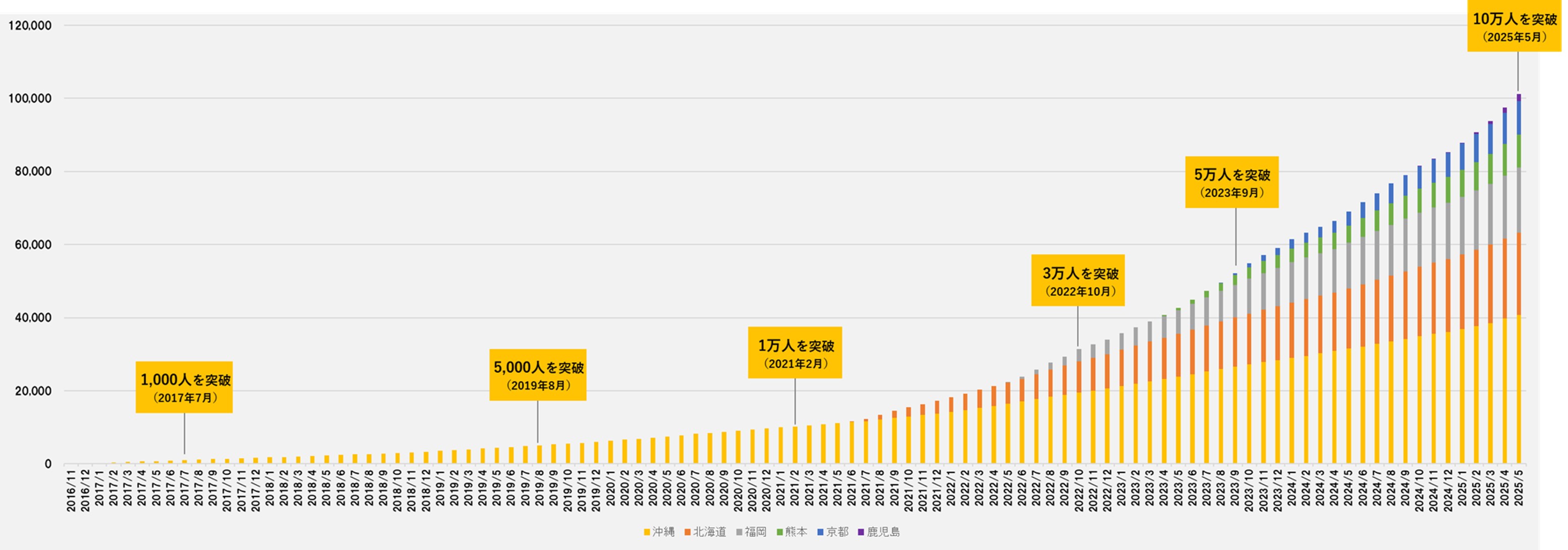
Task: Click the 60,000 y-axis label
Action: tap(33, 245)
